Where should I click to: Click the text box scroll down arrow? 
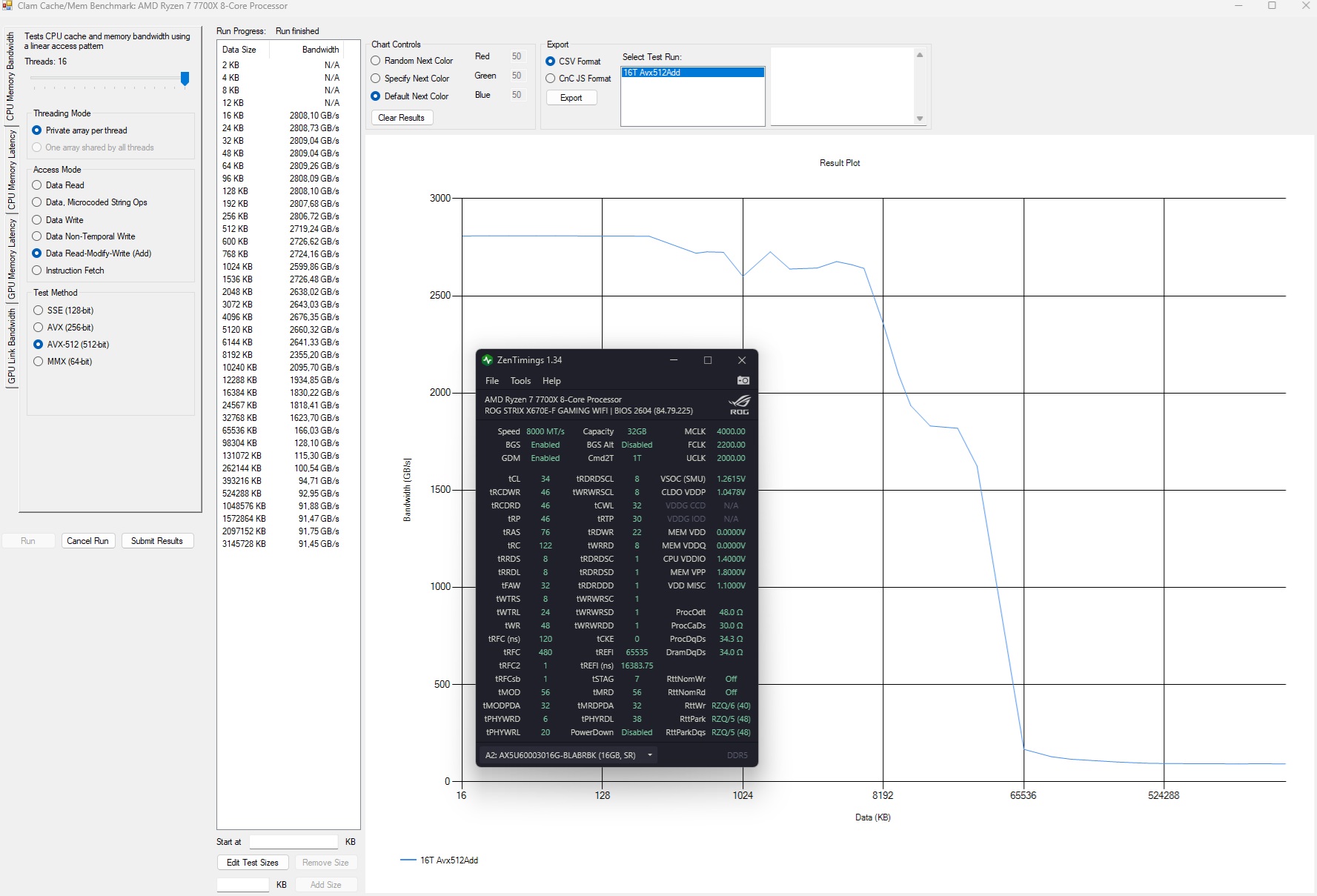coord(920,119)
